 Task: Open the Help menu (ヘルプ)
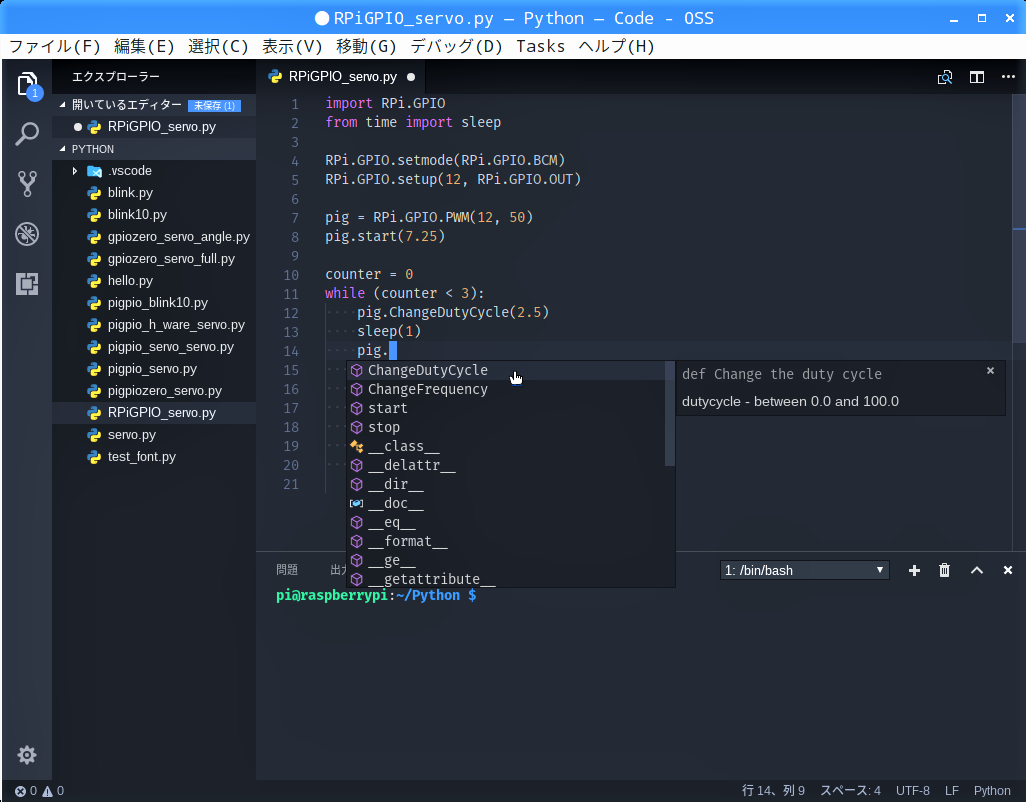tap(616, 46)
